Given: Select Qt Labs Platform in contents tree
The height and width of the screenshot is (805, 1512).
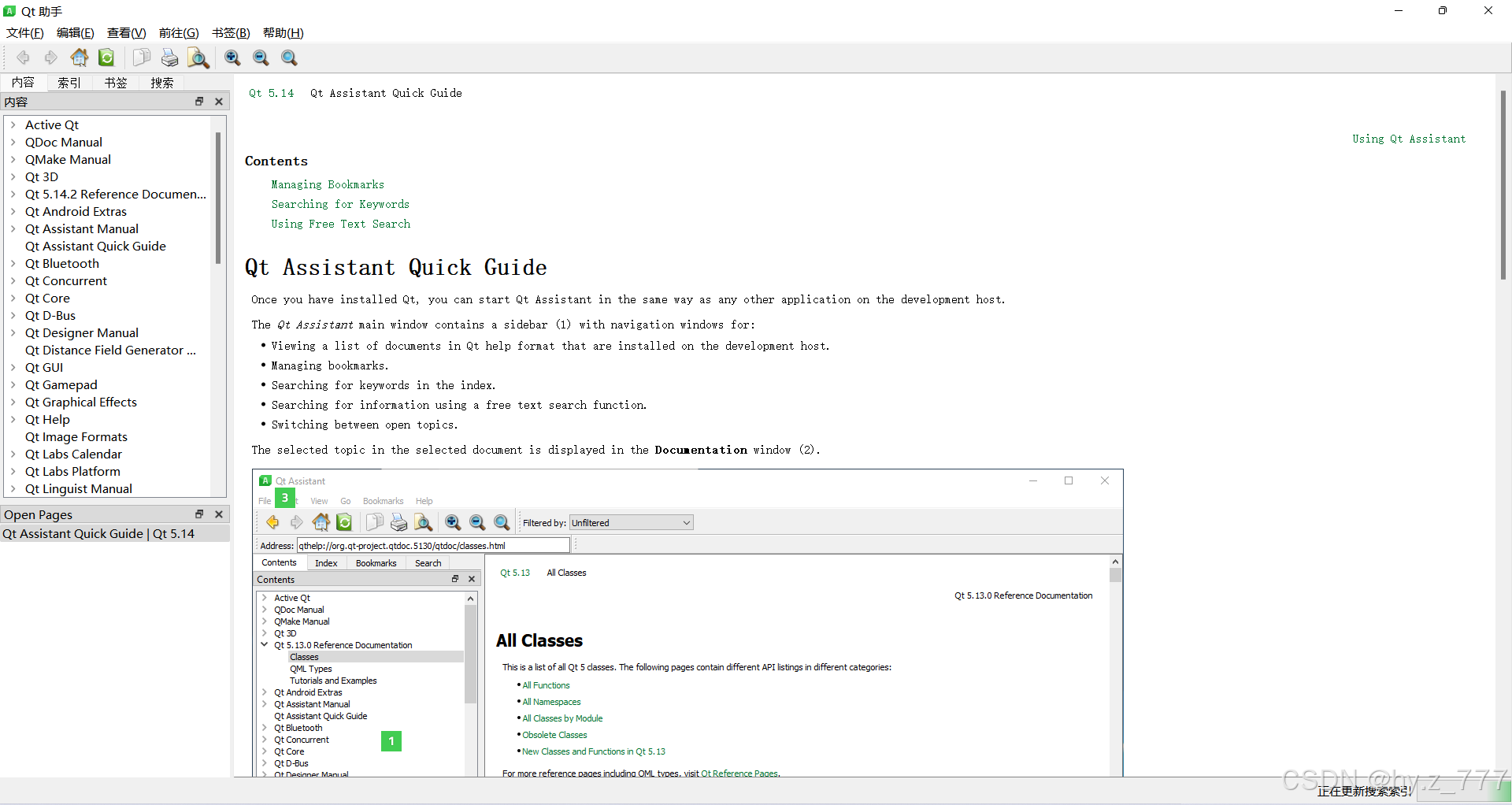Looking at the screenshot, I should point(72,471).
